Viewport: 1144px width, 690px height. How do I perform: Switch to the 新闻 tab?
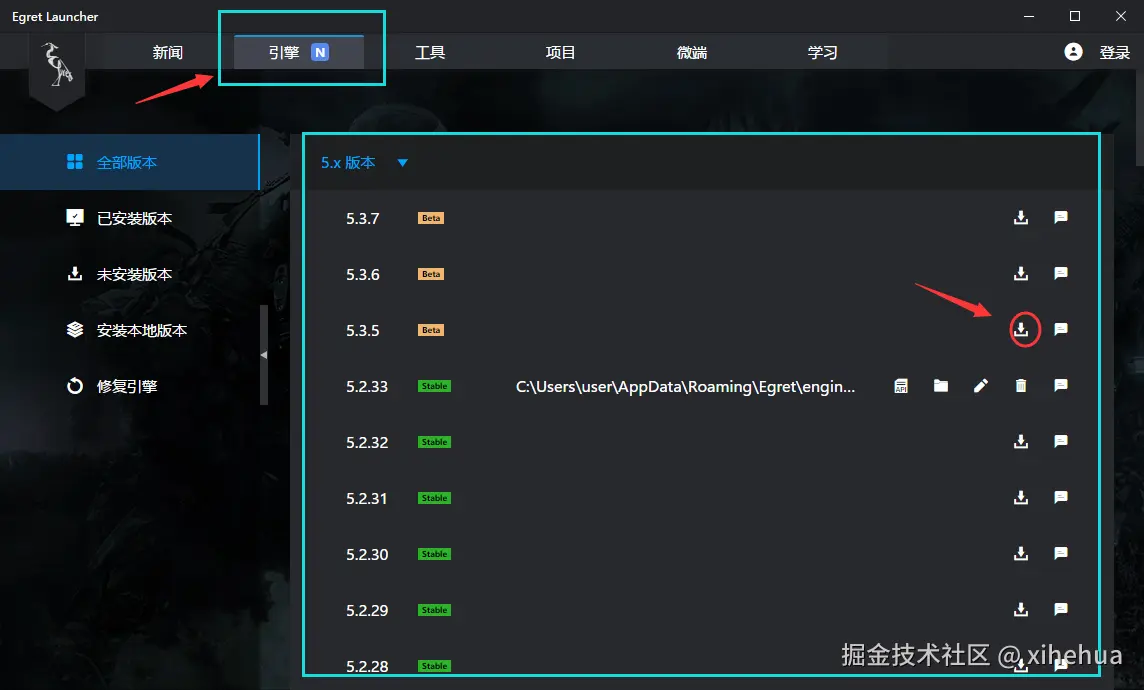(168, 53)
